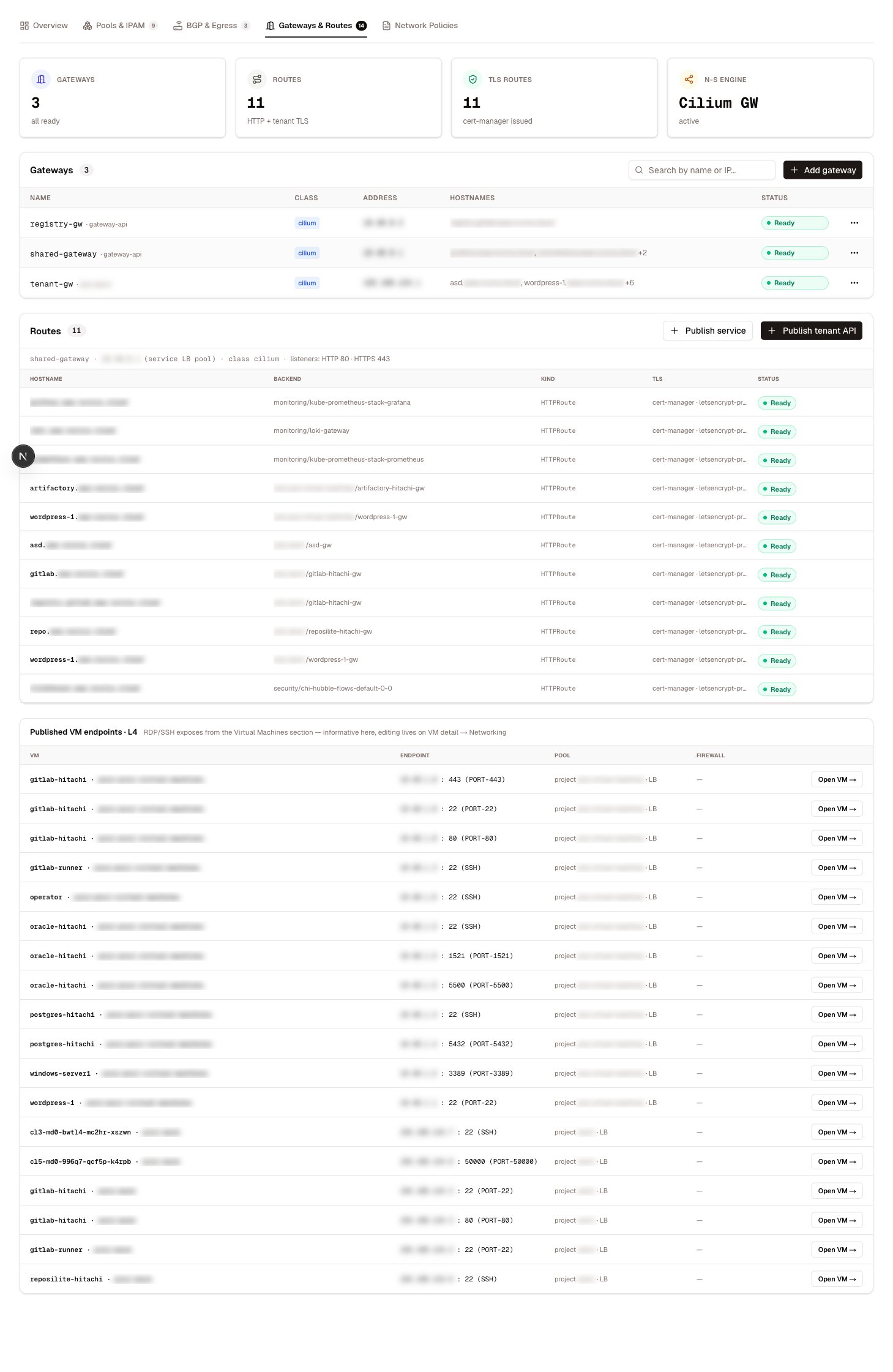Click the +6 hostnames indicator on tenant-gw
The width and height of the screenshot is (893, 1372).
coord(629,283)
